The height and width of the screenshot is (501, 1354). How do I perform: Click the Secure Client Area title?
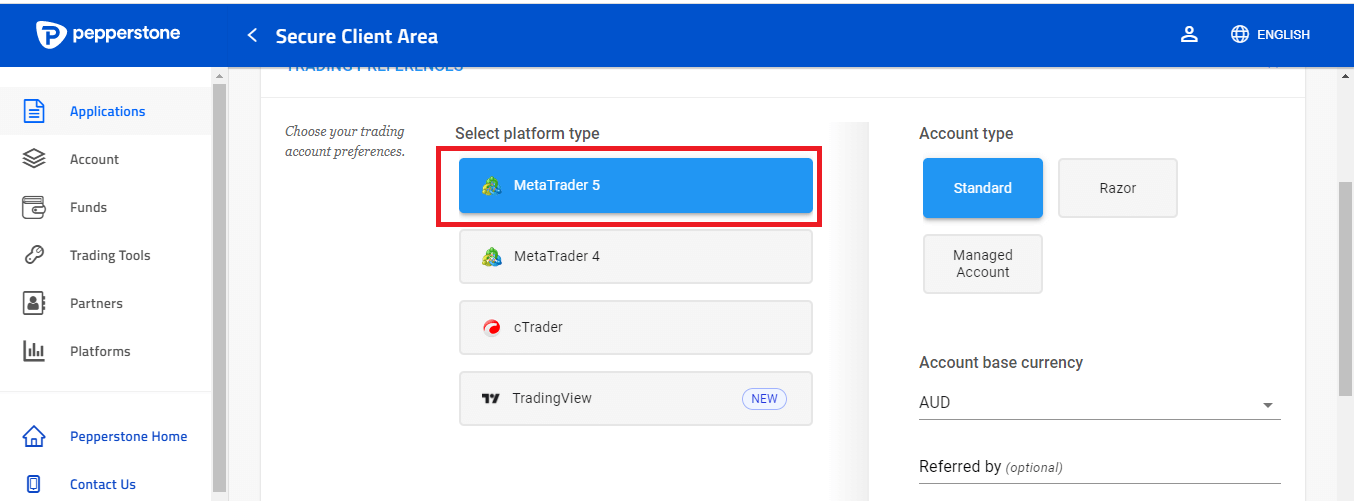coord(356,36)
